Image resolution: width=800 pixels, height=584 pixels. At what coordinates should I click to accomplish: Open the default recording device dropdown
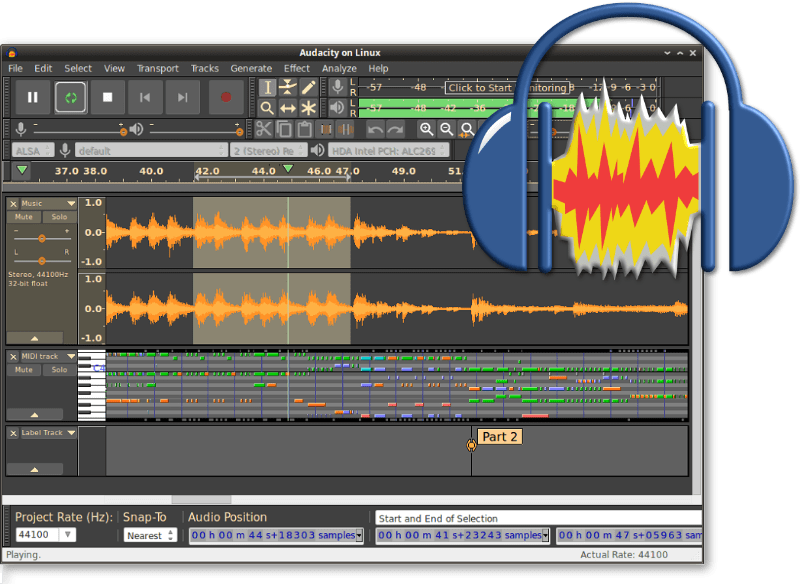point(151,150)
